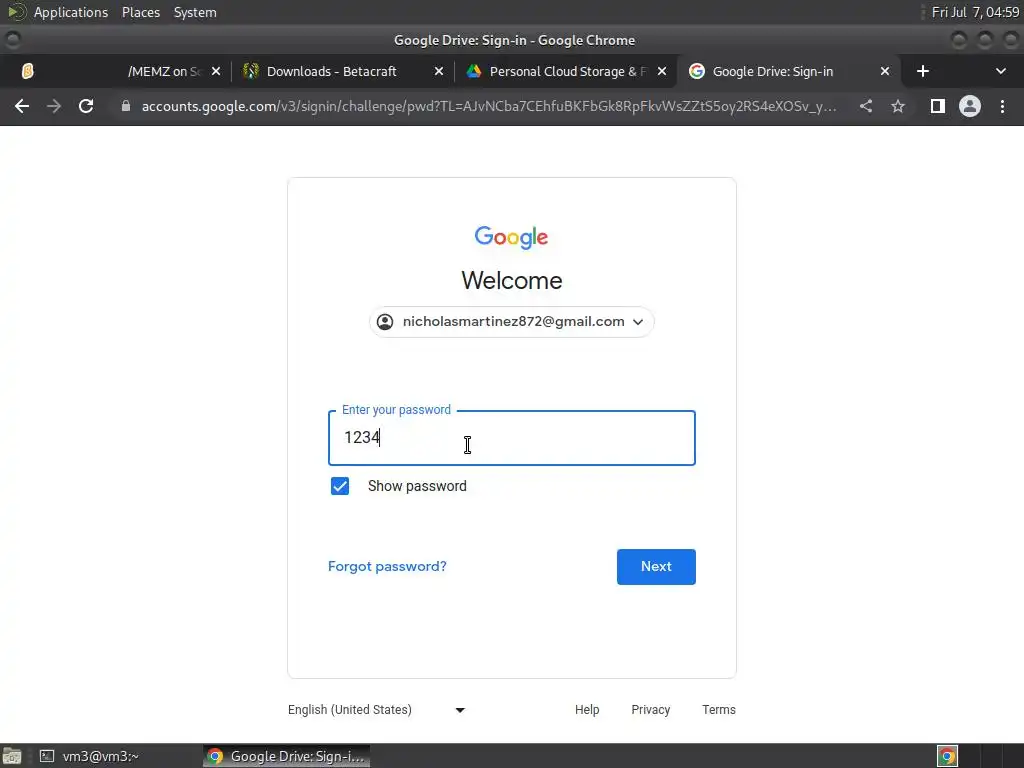The height and width of the screenshot is (768, 1024).
Task: Open the window menu button on title bar
Action: click(12, 40)
